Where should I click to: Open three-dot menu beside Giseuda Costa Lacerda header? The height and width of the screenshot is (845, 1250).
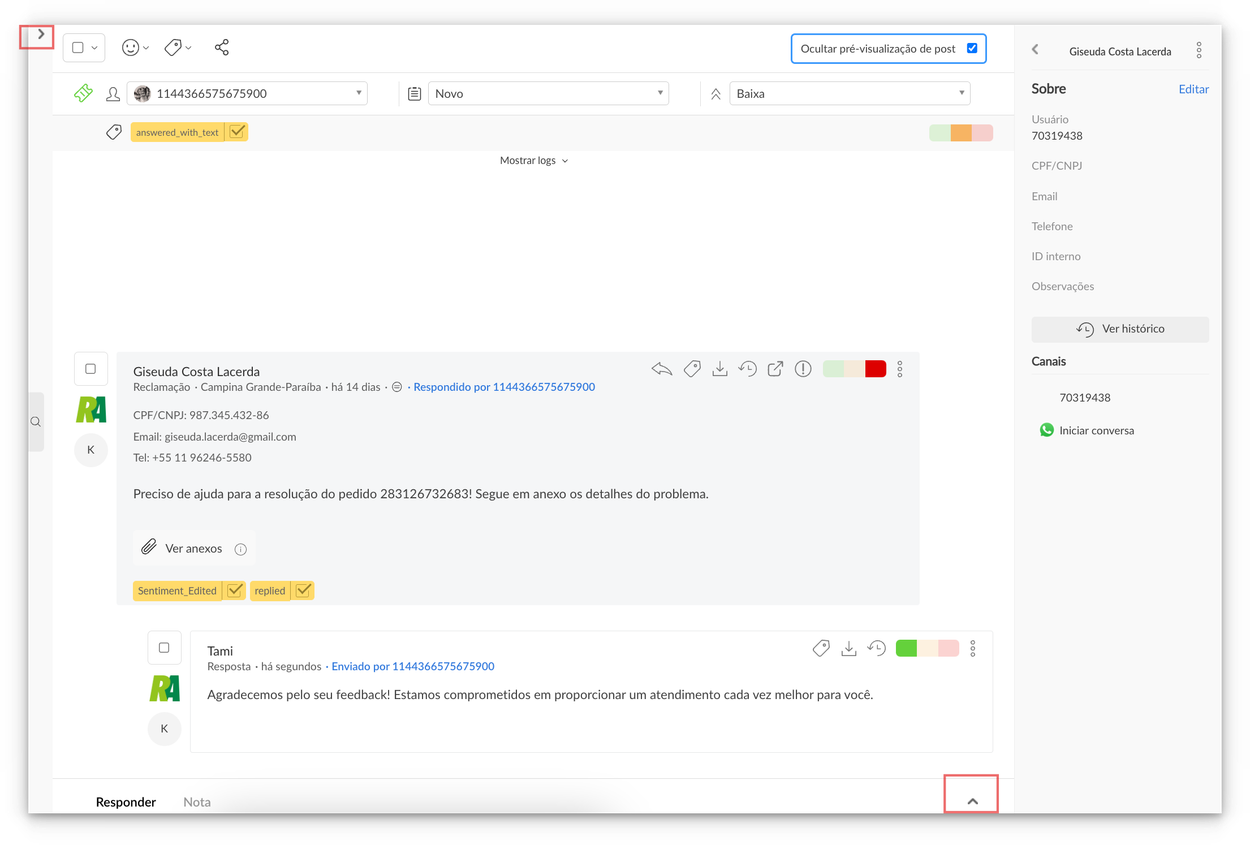click(x=1199, y=51)
